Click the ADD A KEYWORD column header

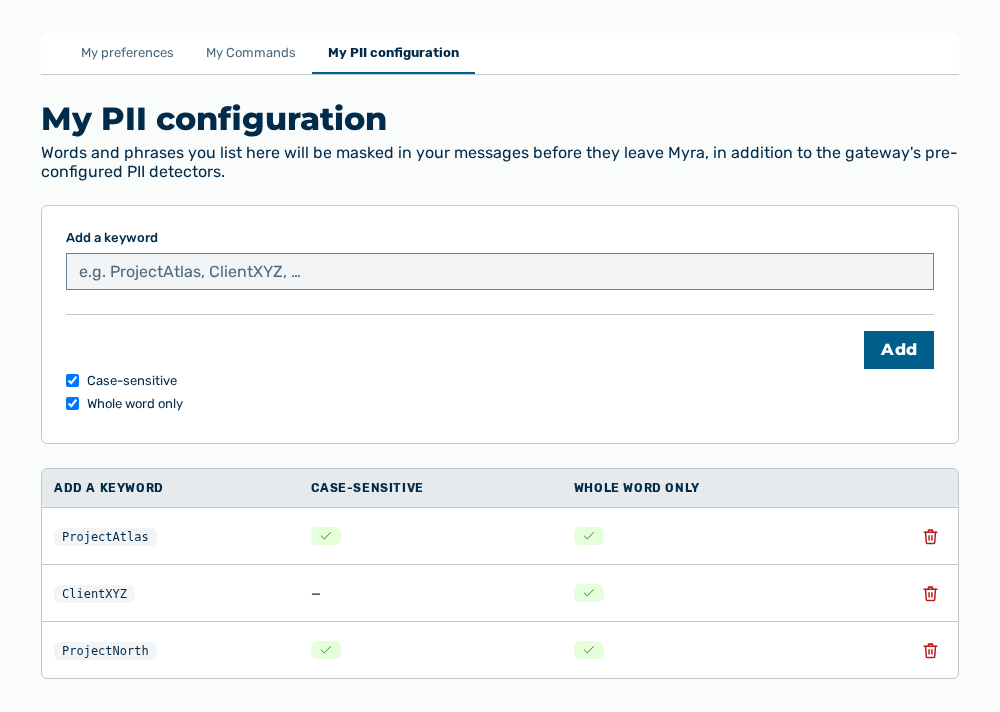pos(108,488)
